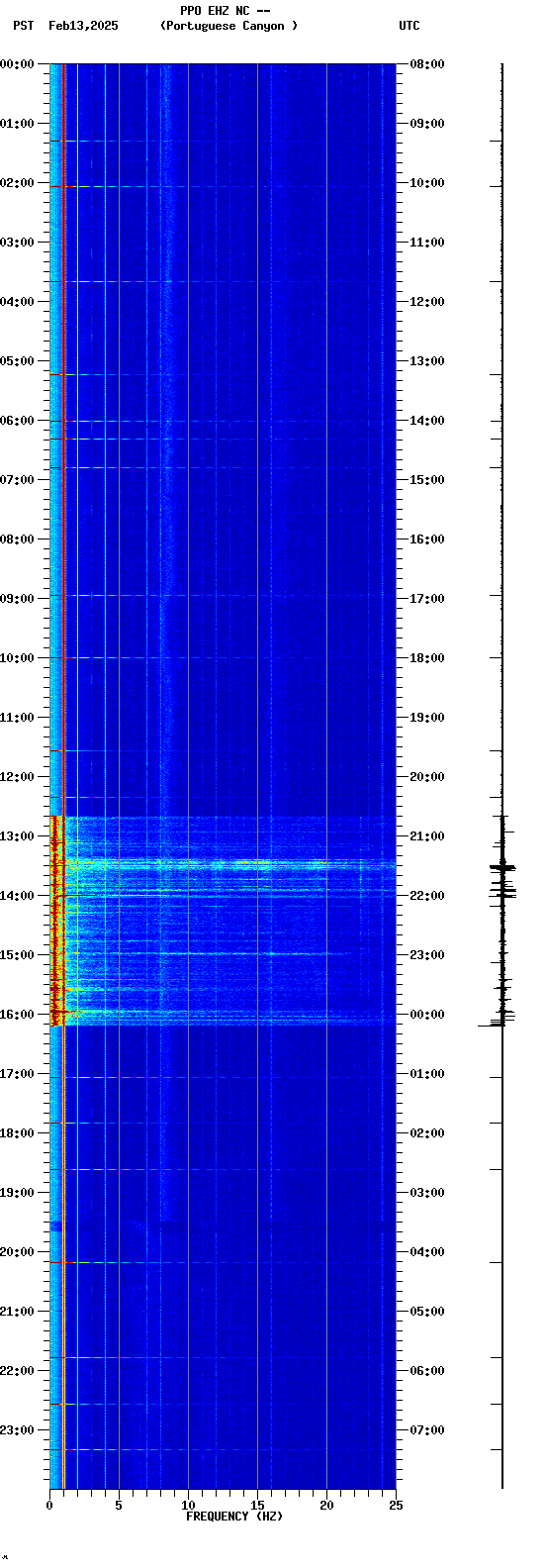Select the 16:00 PST time label
546x1568 pixels.
18,1015
